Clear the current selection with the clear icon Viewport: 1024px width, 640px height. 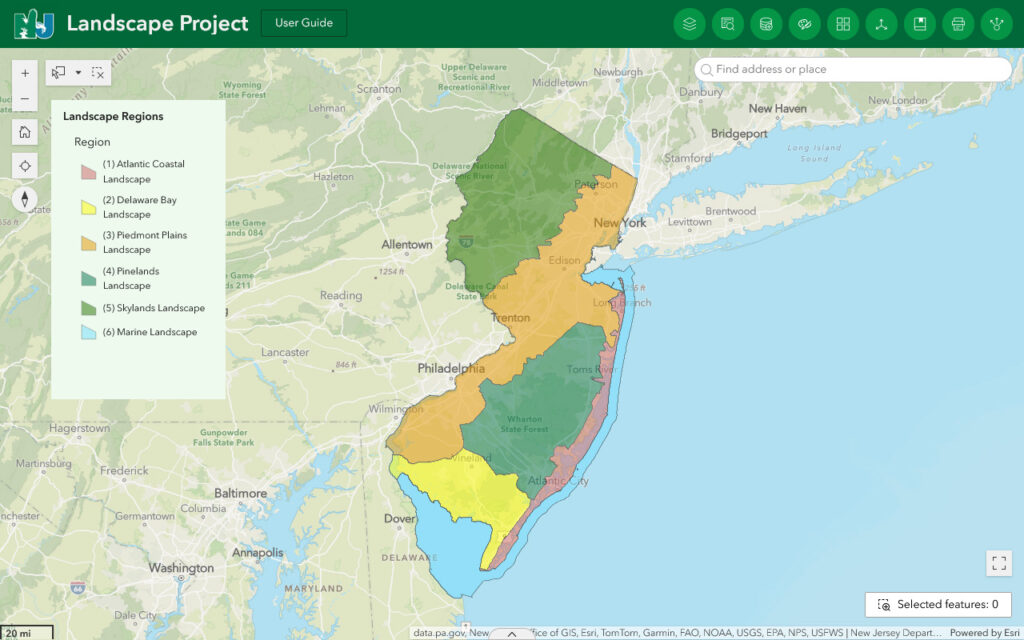96,73
